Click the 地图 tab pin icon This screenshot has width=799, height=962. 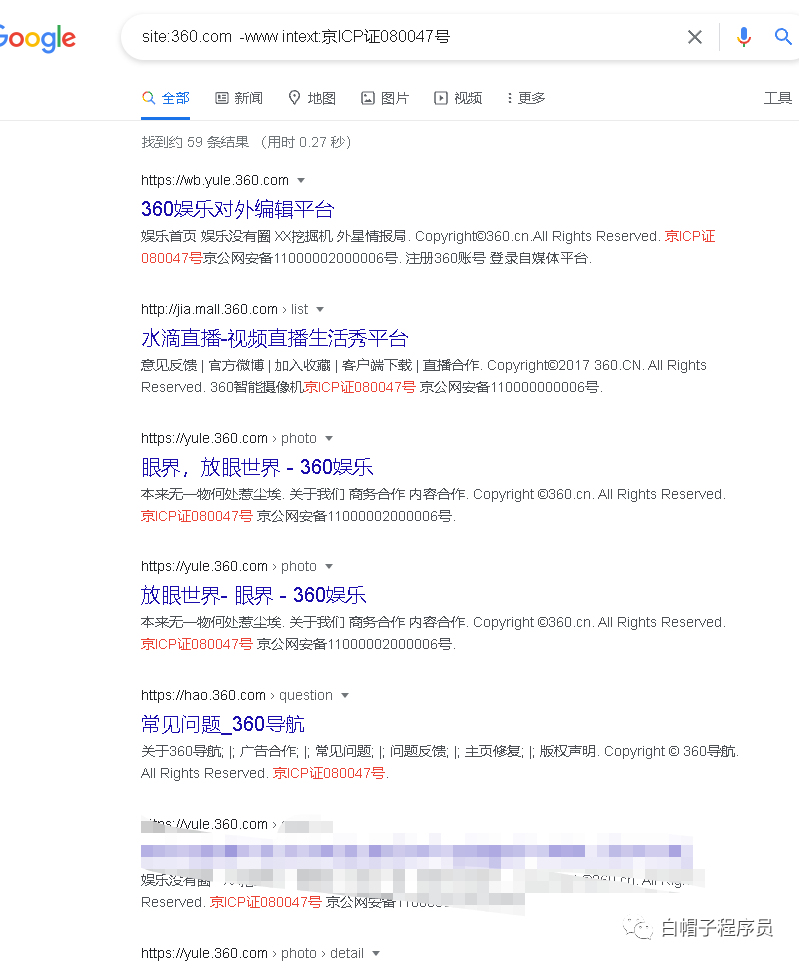pyautogui.click(x=295, y=98)
